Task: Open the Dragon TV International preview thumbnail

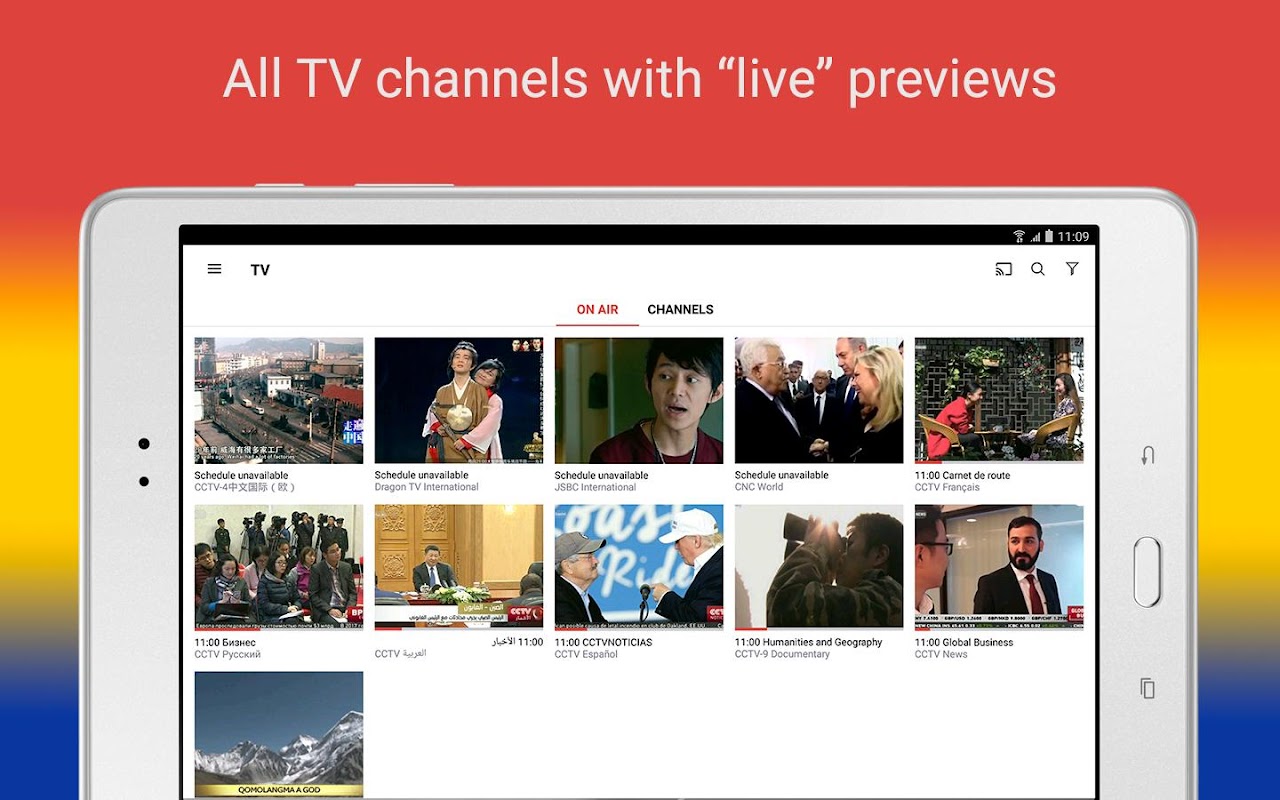Action: tap(459, 400)
